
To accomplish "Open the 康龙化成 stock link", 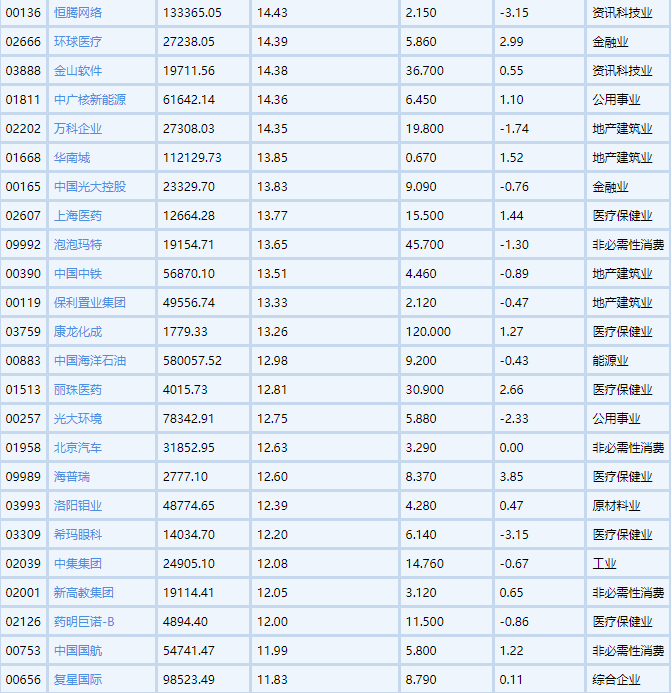I will point(78,331).
